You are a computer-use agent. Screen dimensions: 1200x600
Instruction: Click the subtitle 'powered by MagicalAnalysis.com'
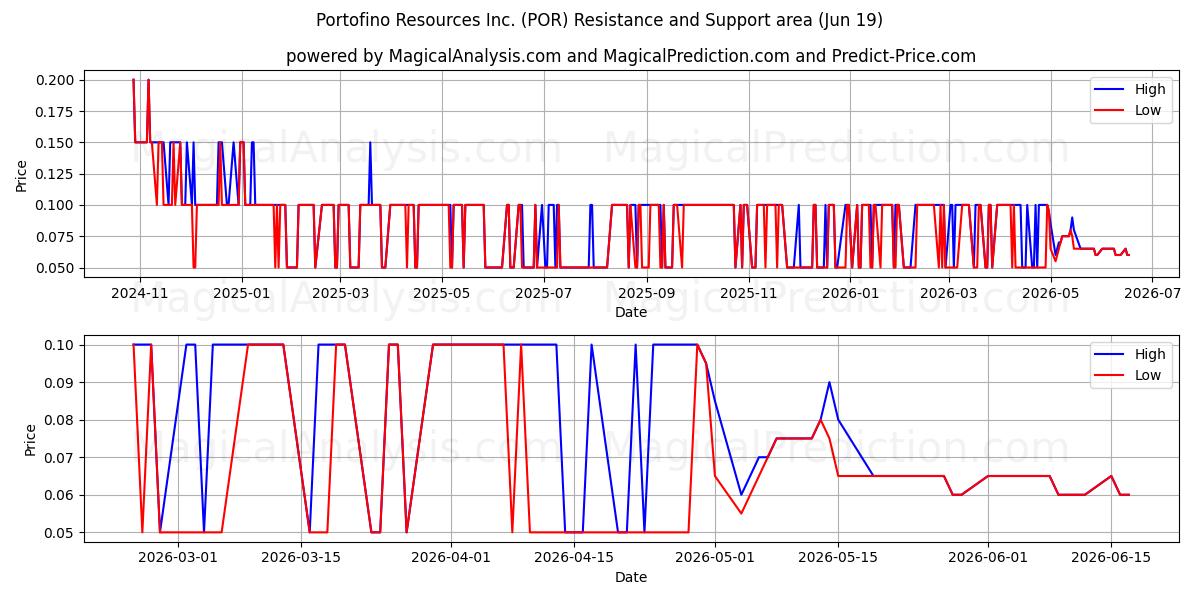(x=424, y=56)
